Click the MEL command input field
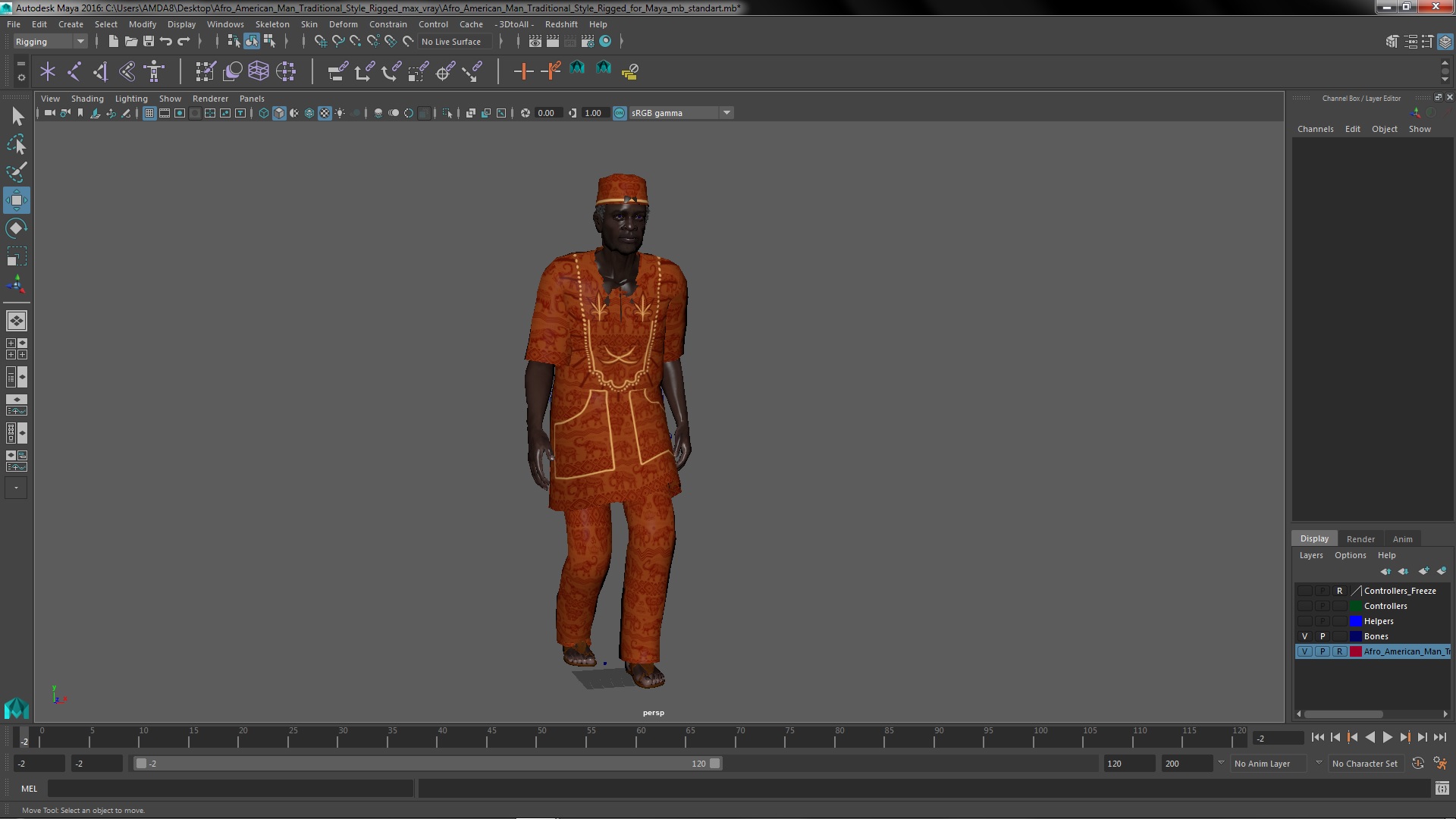Viewport: 1456px width, 819px height. 230,789
